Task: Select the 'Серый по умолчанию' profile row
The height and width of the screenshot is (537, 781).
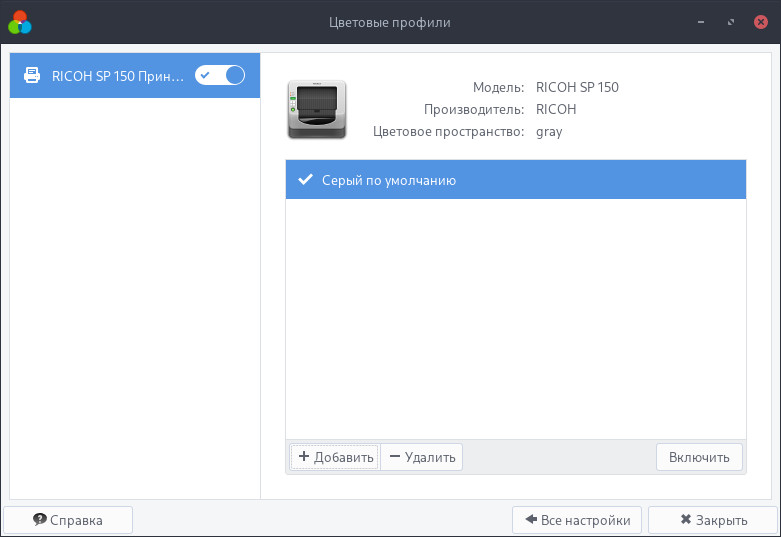Action: (516, 180)
